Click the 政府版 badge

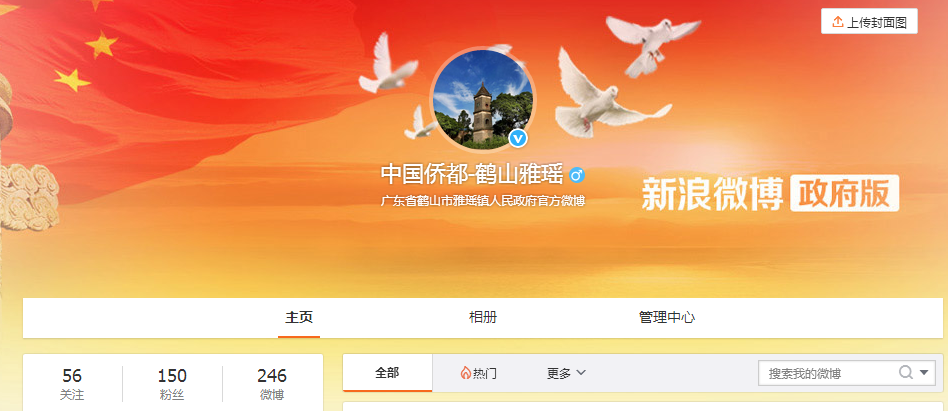845,193
